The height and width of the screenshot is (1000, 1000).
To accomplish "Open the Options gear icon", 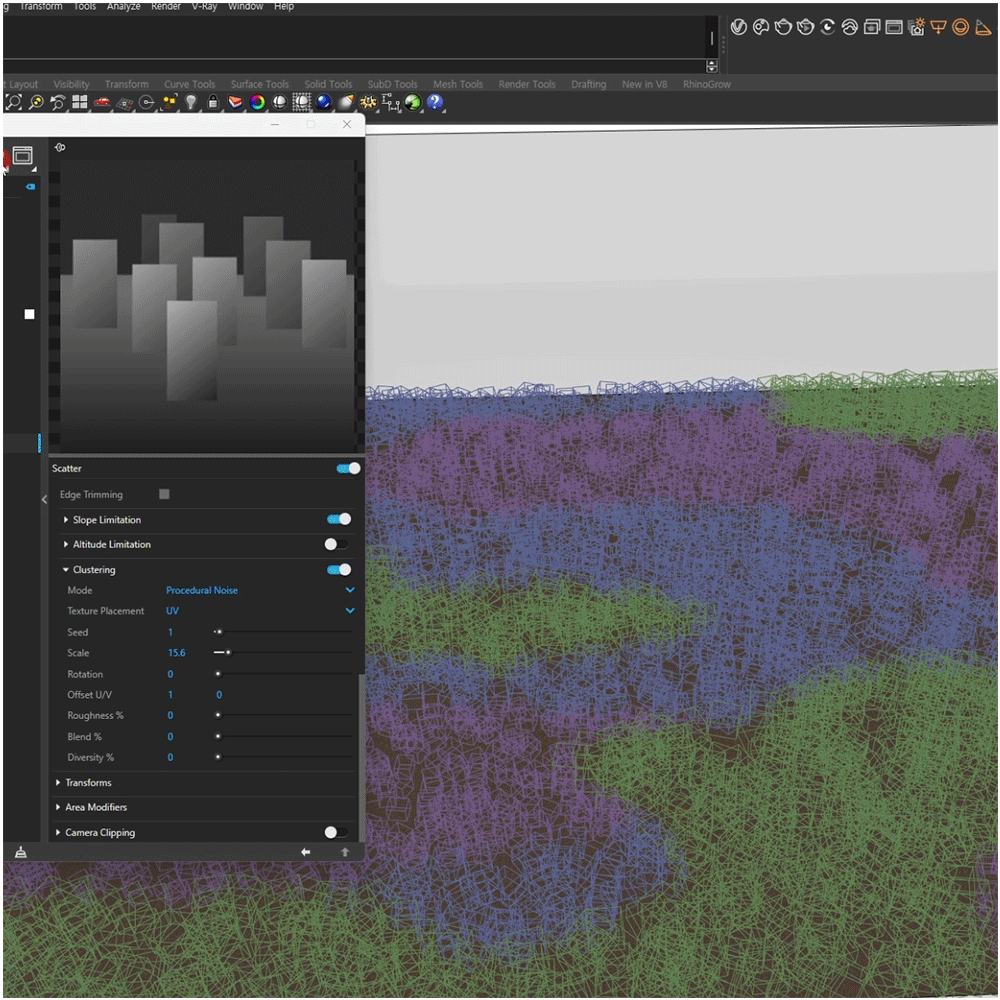I will pos(368,102).
